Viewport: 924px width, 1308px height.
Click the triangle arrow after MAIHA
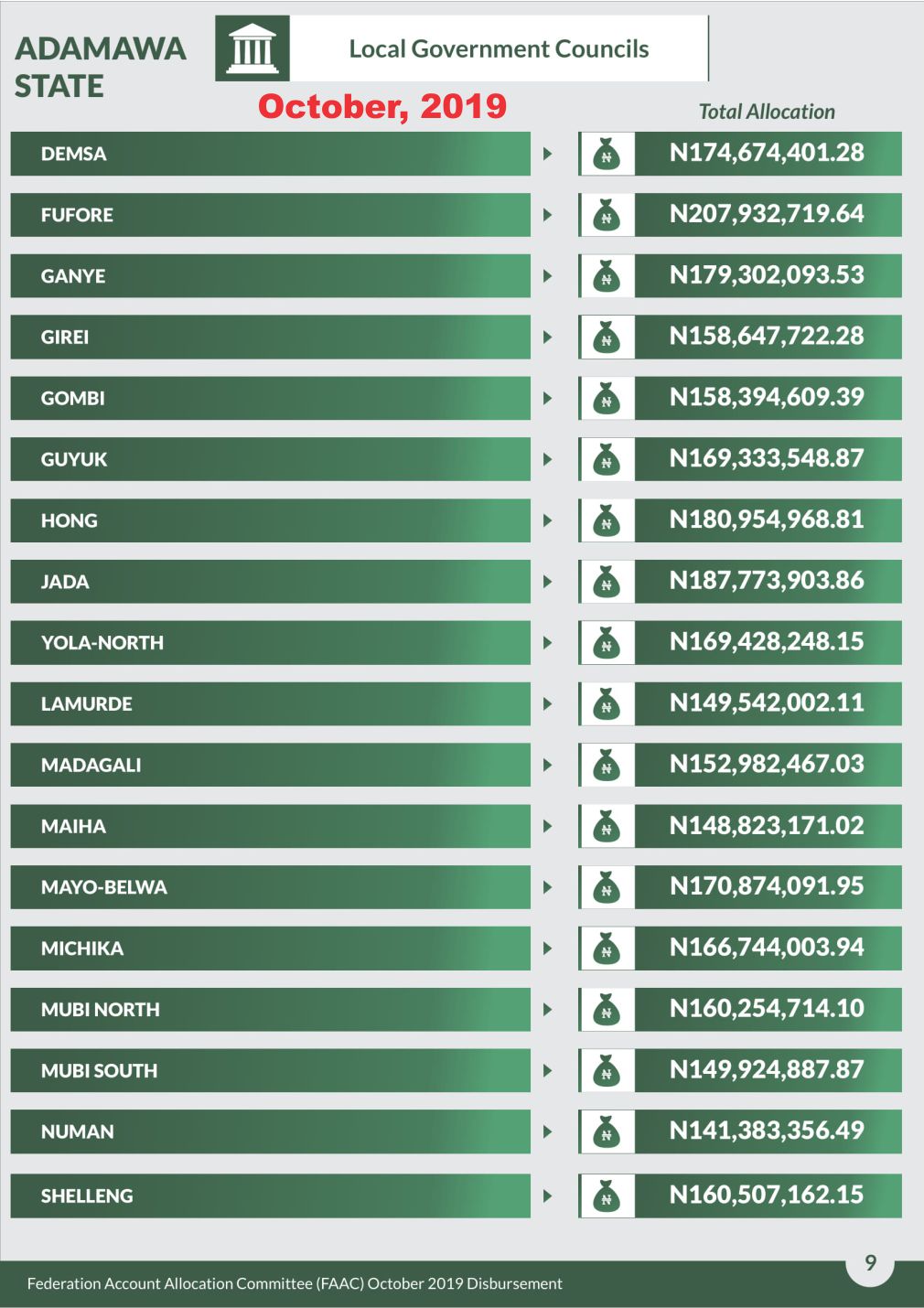547,826
